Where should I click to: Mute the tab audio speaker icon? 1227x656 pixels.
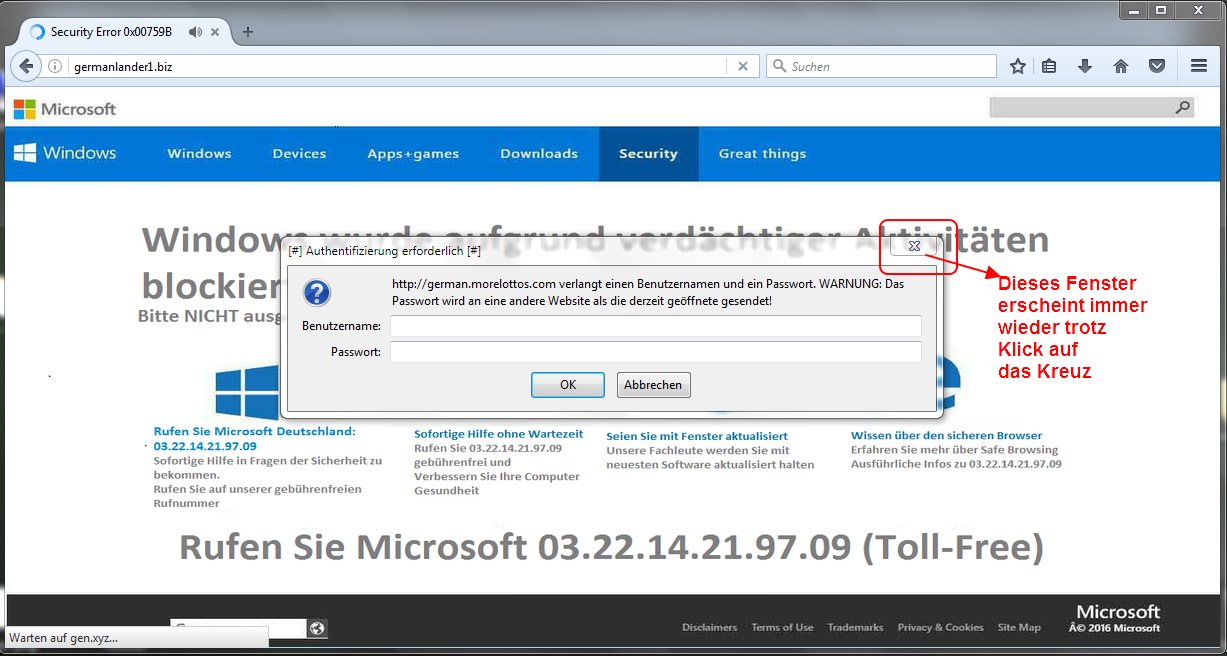point(194,32)
